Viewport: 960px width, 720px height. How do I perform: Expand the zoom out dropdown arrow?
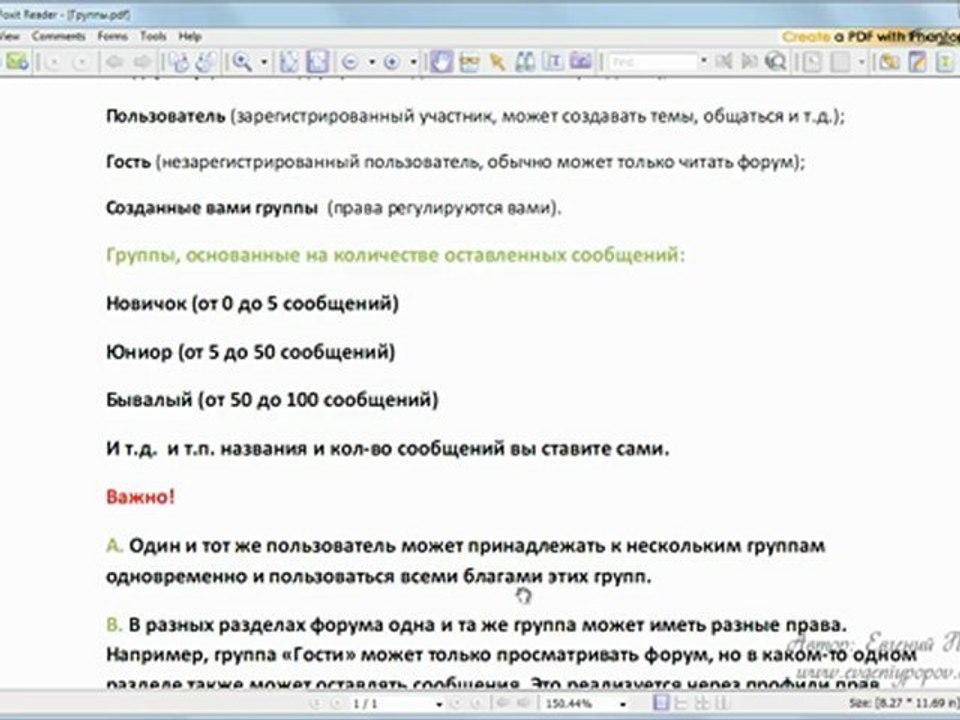click(x=372, y=62)
